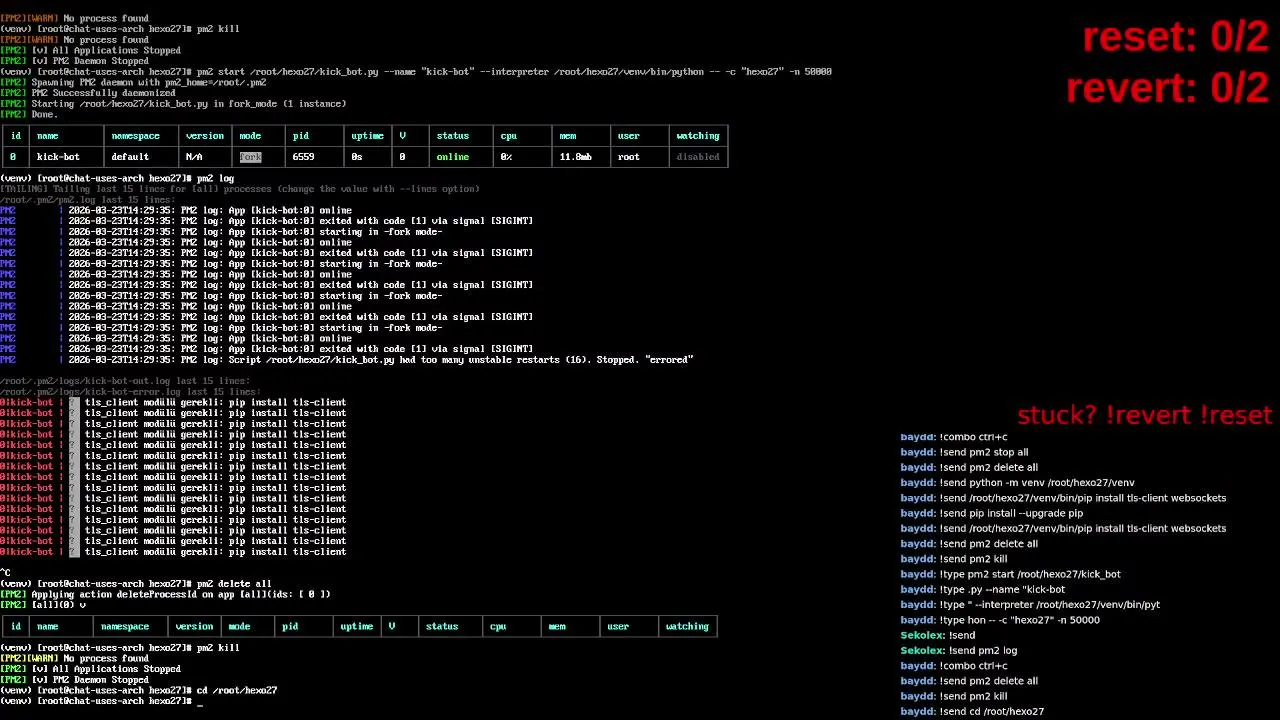Click the 'Done.' output line
This screenshot has width=1280, height=720.
tap(29, 115)
